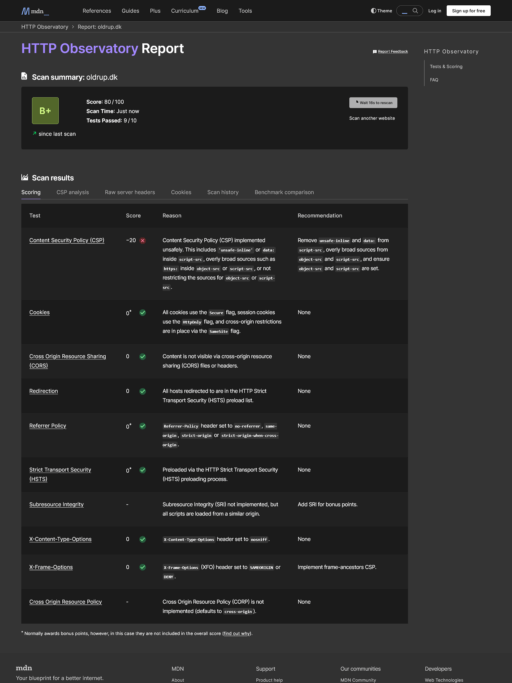512x683 pixels.
Task: Click the -20 score in CSP row
Action: (x=131, y=240)
